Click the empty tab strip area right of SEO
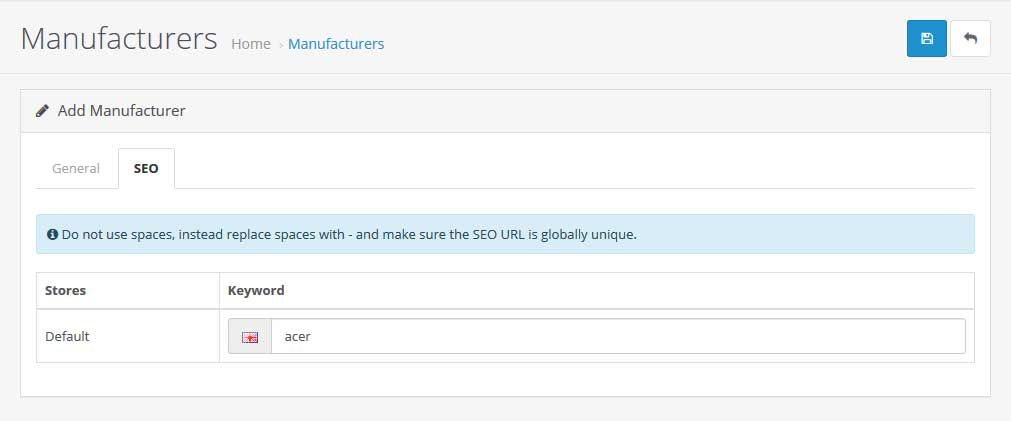 tap(574, 168)
